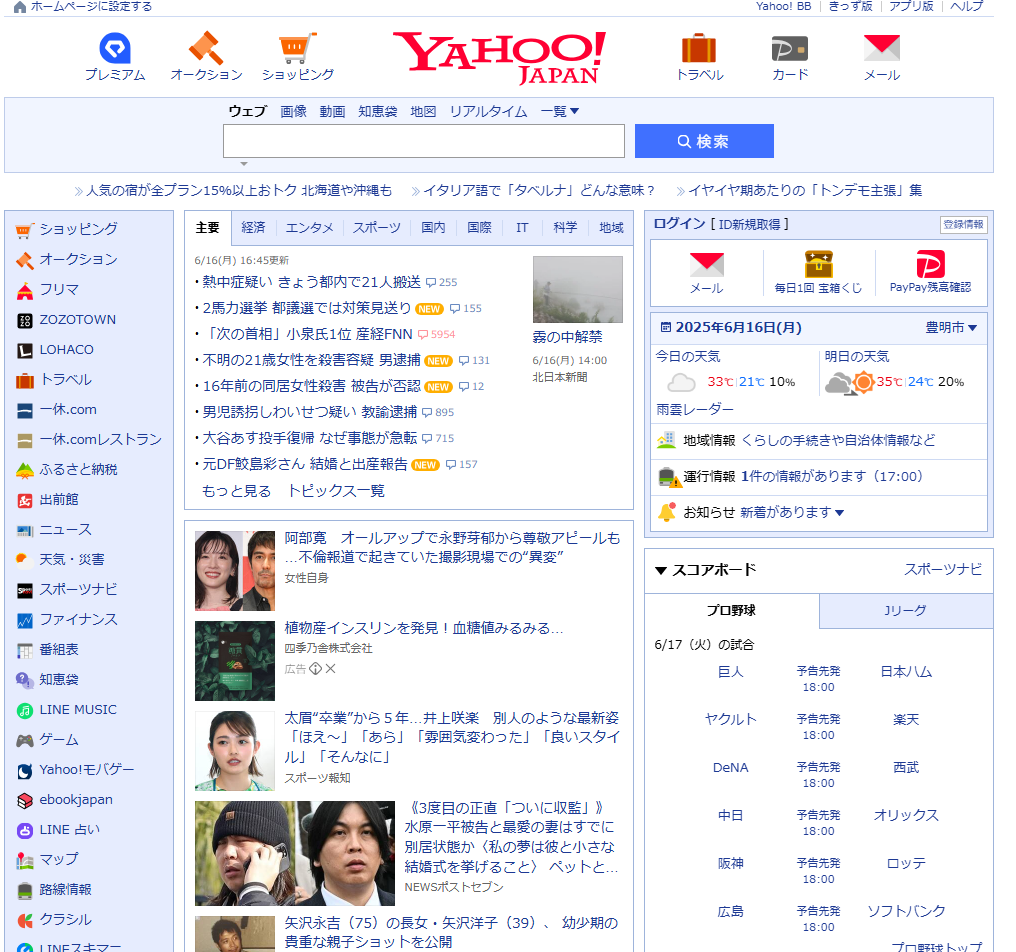Close the 四季乃舎 ad with X icon

[330, 669]
